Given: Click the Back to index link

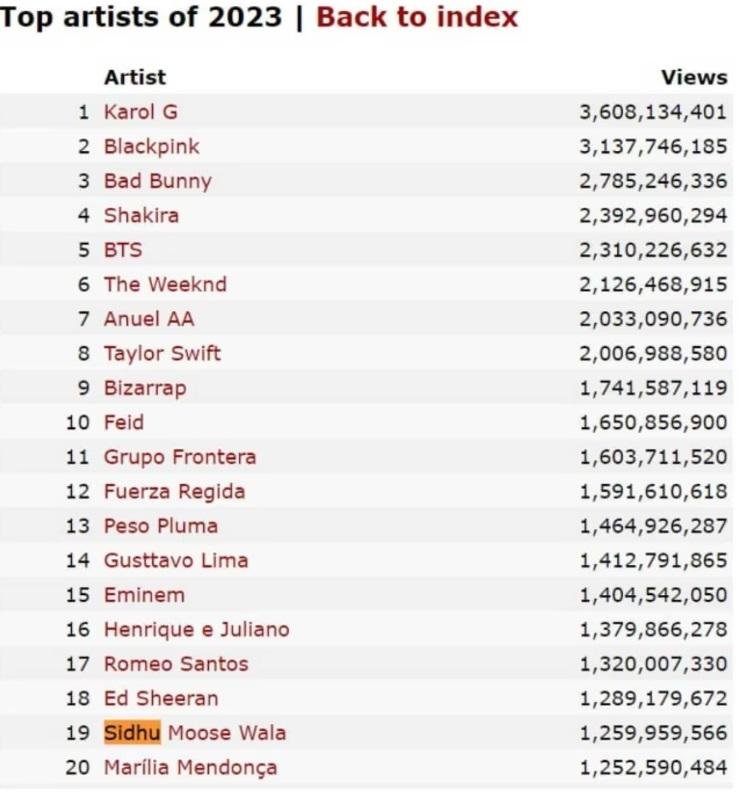Looking at the screenshot, I should [x=417, y=17].
